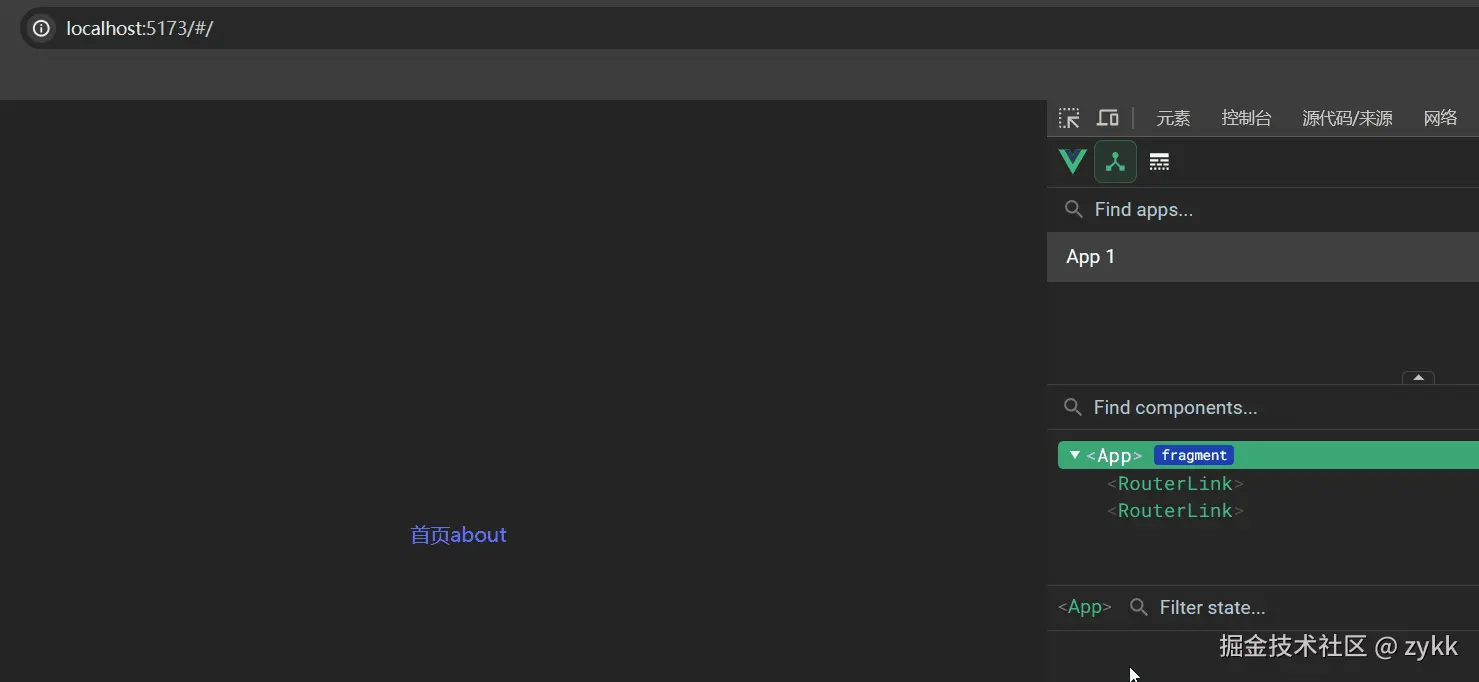
Task: Click the fragment badge next to App
Action: point(1193,455)
